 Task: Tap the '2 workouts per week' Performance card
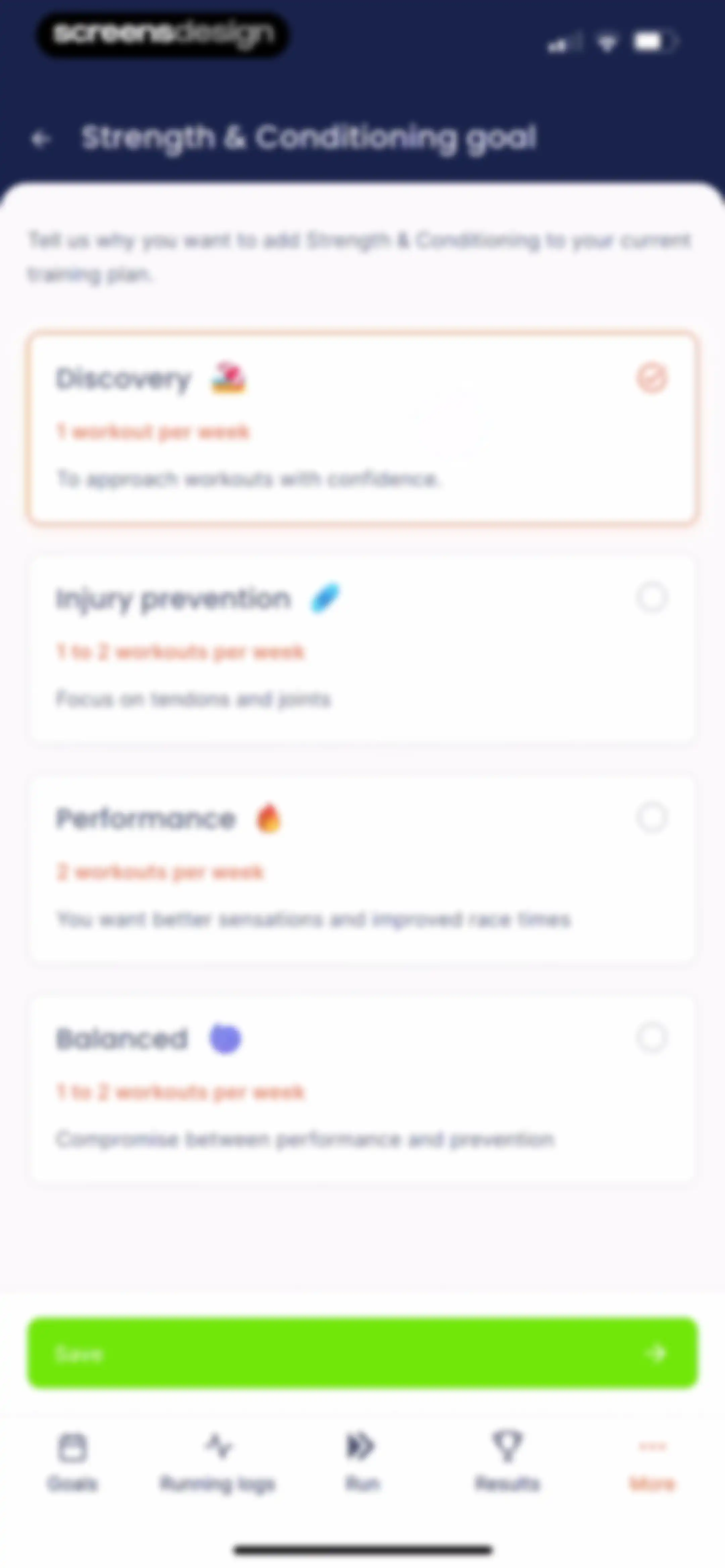(x=363, y=869)
